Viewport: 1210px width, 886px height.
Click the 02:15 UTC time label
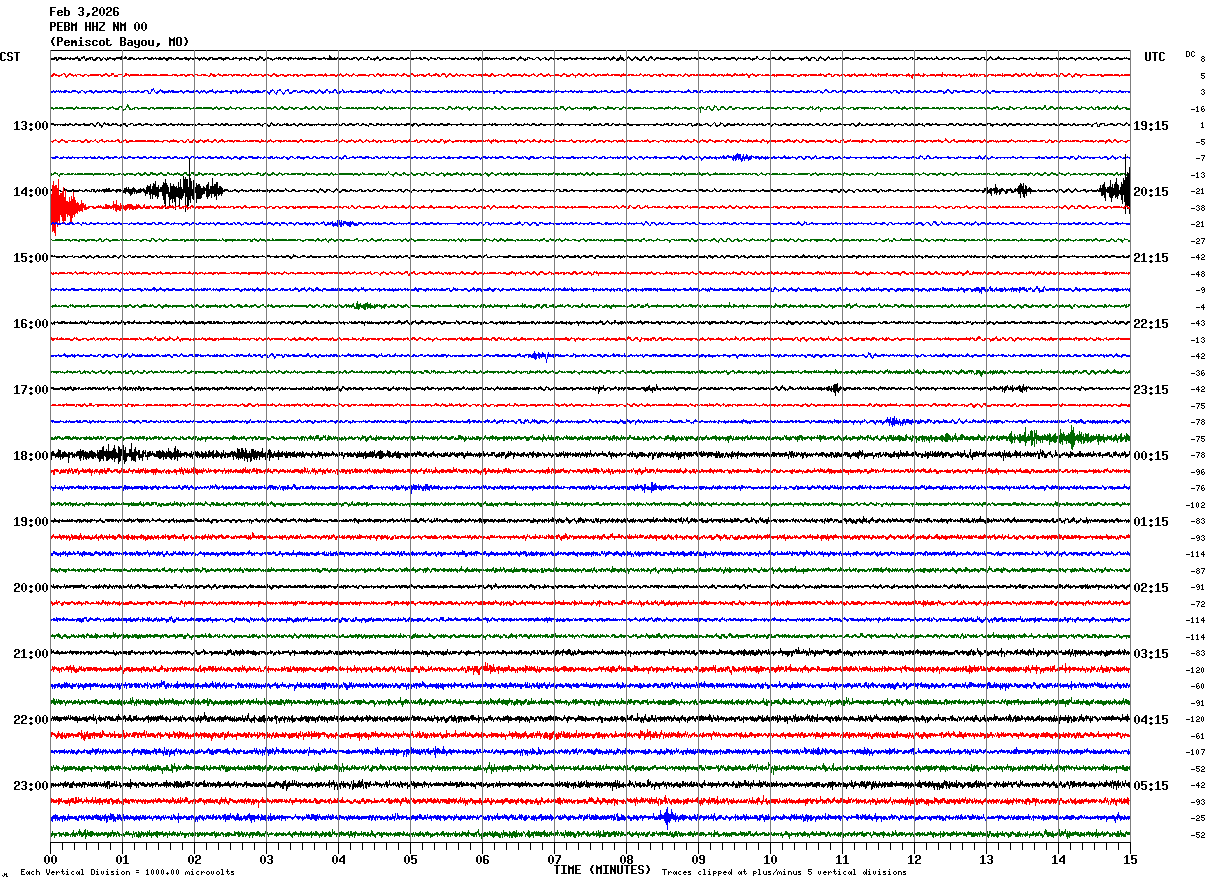click(1151, 588)
